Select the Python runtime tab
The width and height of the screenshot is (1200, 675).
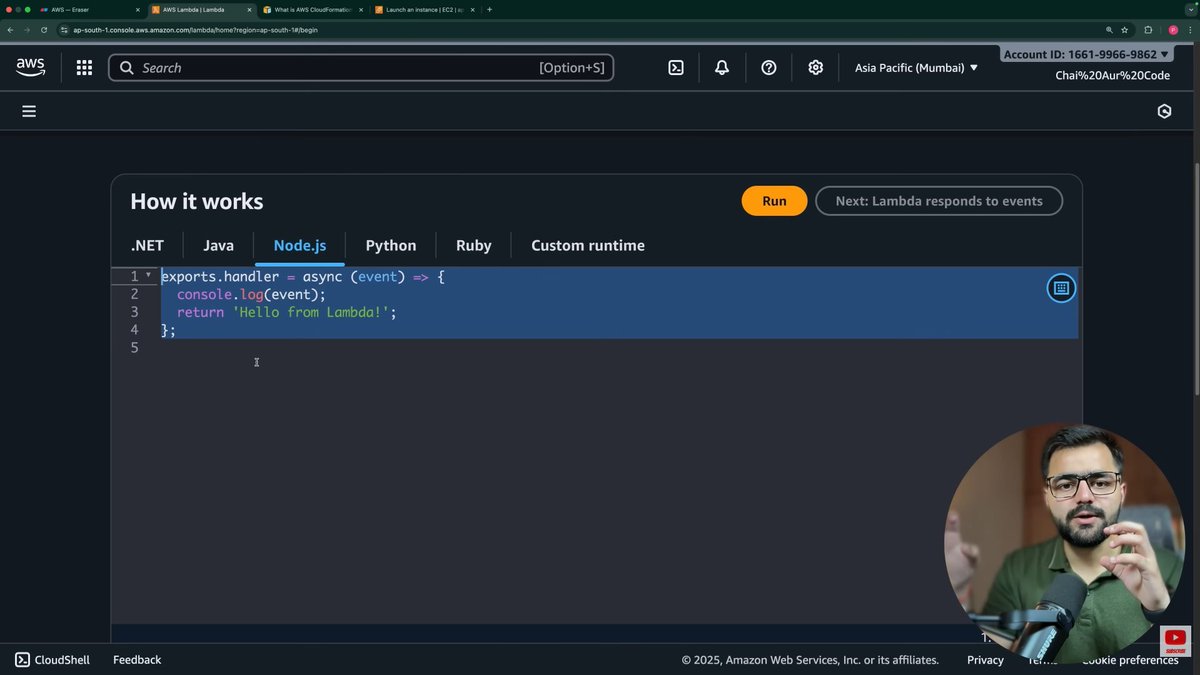coord(391,246)
